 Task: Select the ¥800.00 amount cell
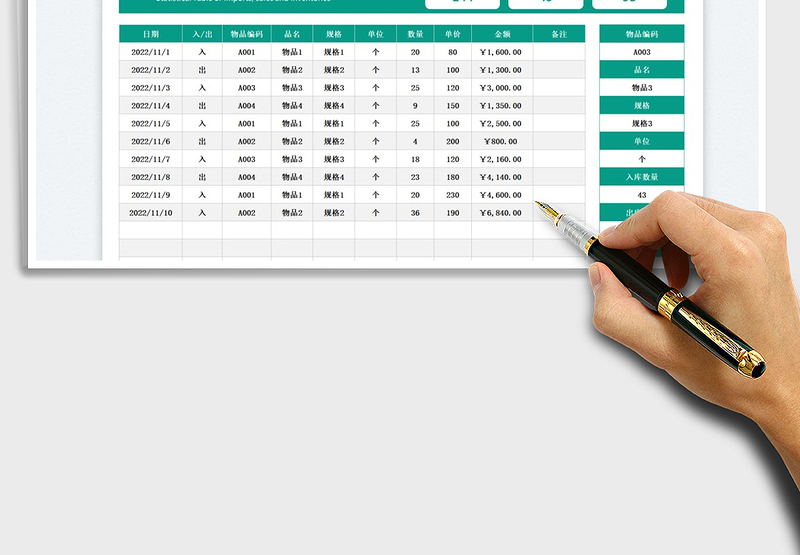click(x=501, y=142)
